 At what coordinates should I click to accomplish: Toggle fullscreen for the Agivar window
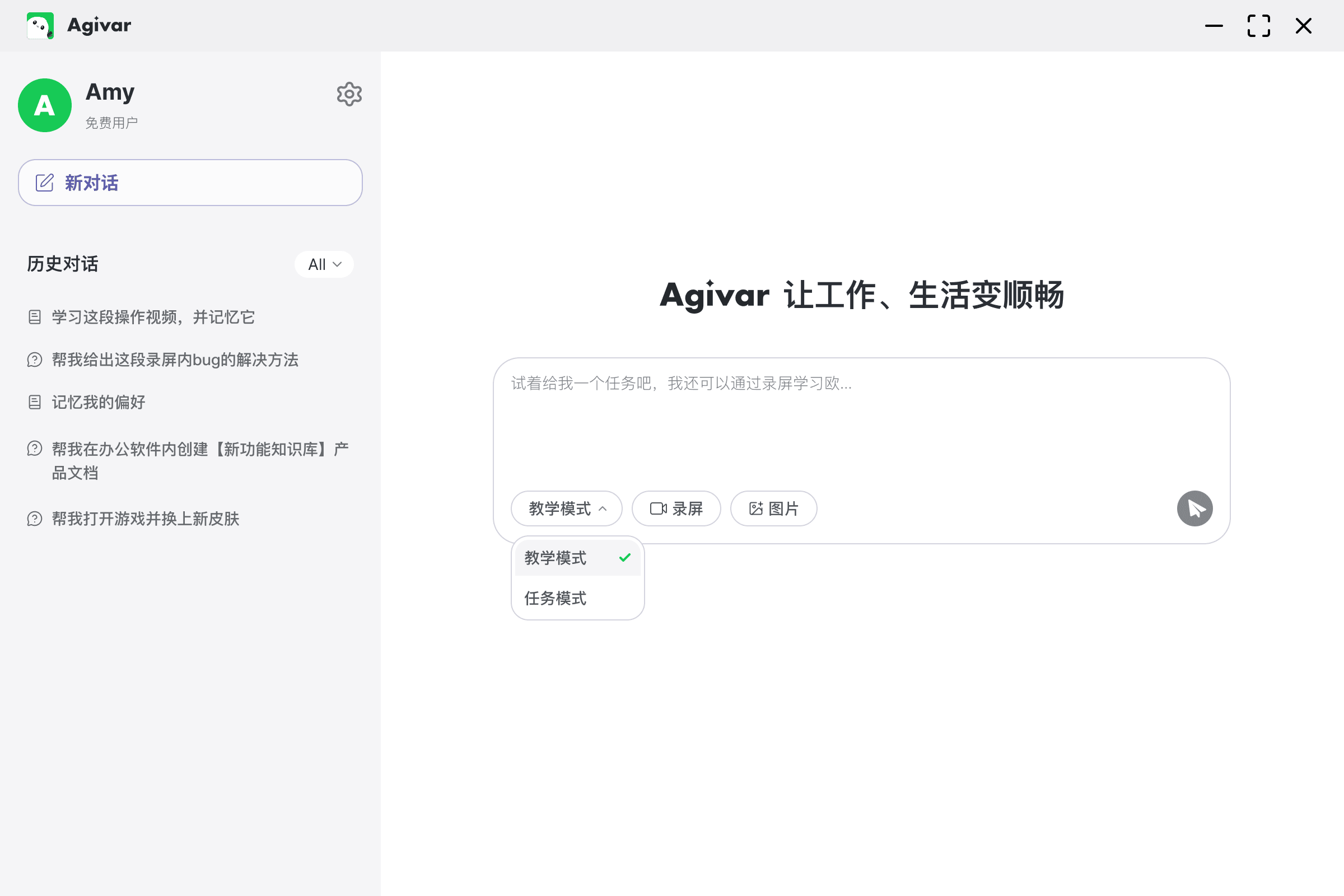click(x=1259, y=26)
